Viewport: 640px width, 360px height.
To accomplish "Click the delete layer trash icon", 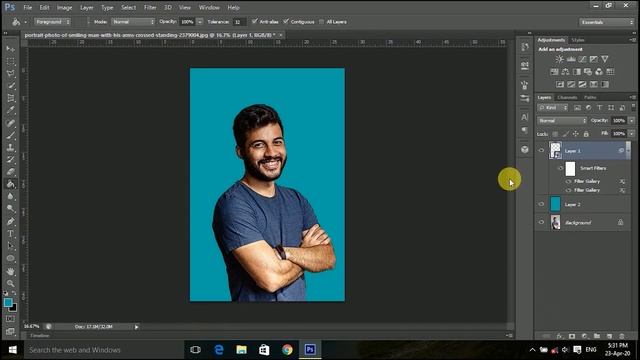I will point(622,336).
